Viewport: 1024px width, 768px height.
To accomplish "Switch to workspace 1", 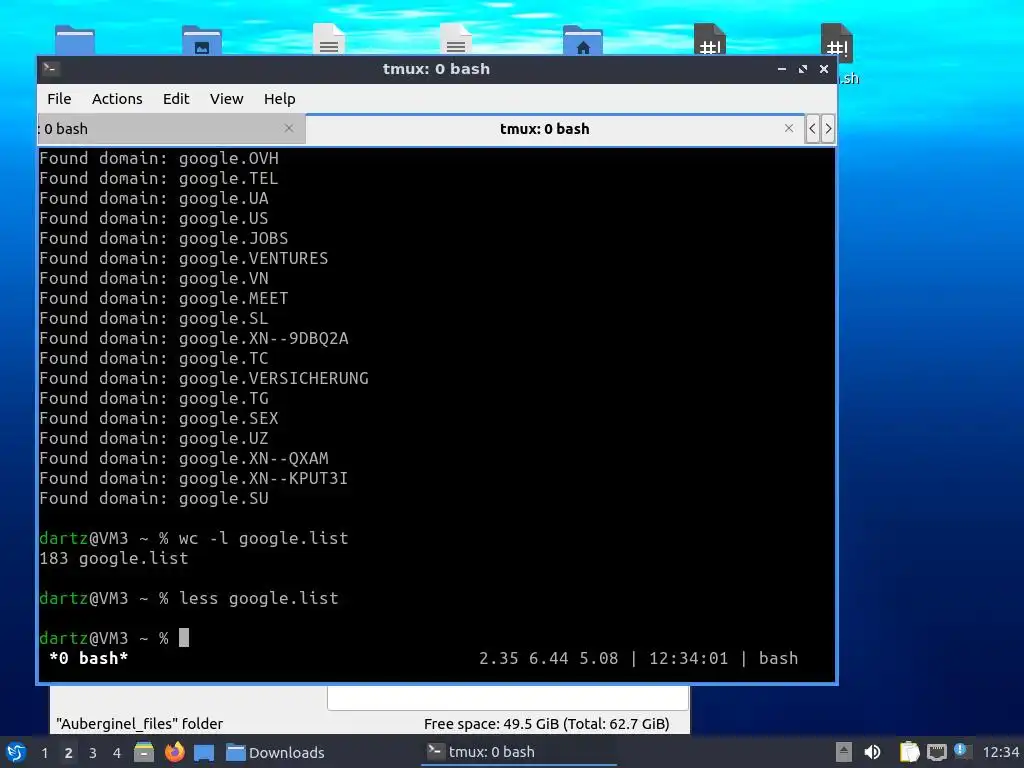I will pyautogui.click(x=44, y=753).
